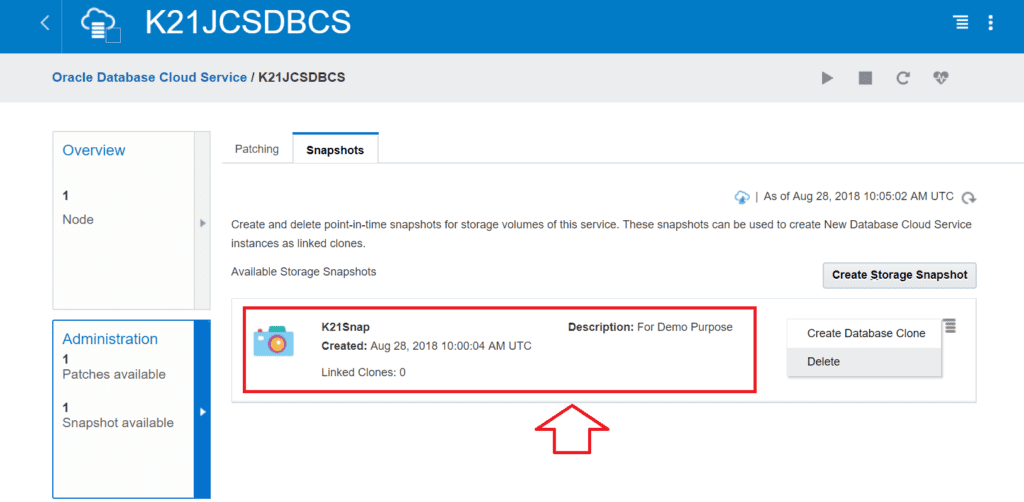Viewport: 1024px width, 502px height.
Task: Click the K21Snap camera icon
Action: point(274,341)
